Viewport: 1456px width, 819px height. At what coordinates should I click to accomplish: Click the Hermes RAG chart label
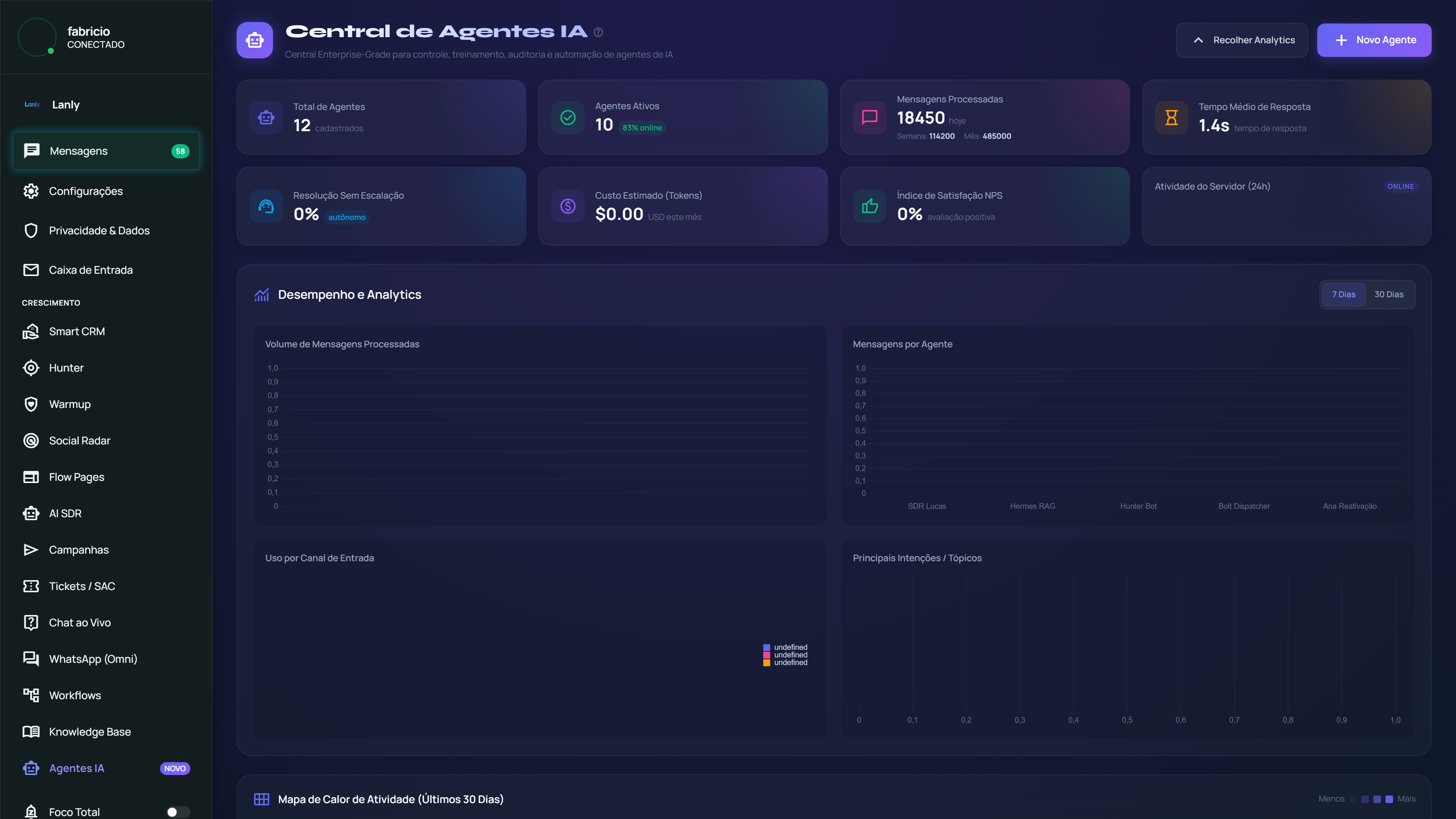1032,507
